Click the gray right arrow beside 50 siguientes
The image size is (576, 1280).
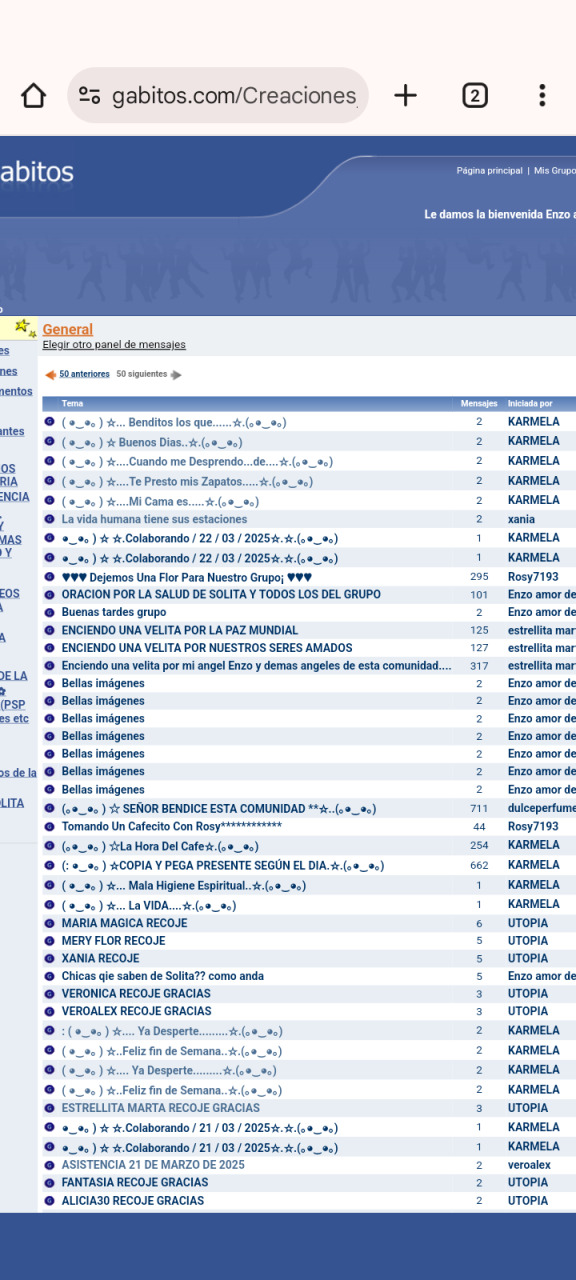tap(176, 375)
